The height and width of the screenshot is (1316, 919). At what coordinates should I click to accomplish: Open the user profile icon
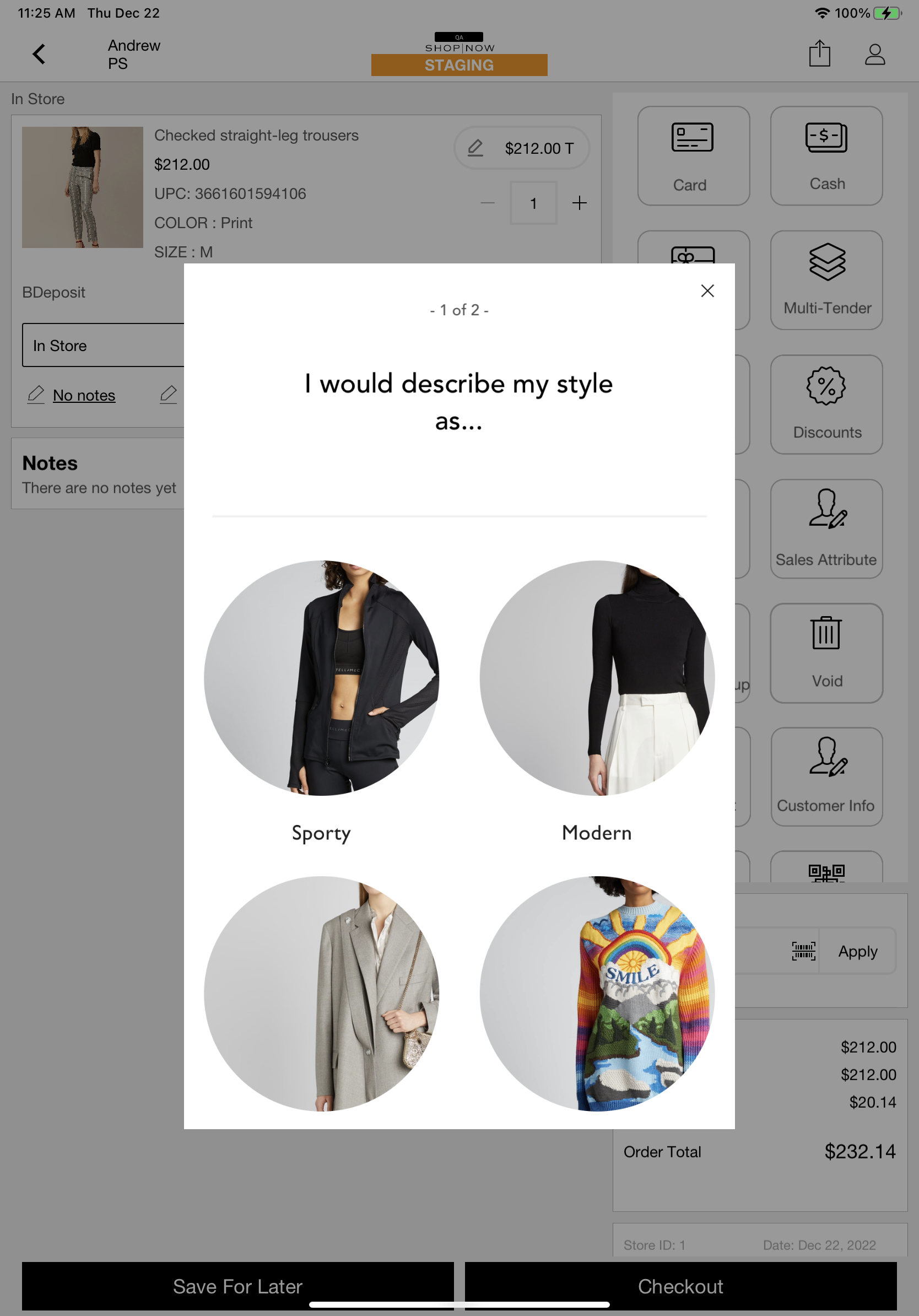click(x=875, y=54)
